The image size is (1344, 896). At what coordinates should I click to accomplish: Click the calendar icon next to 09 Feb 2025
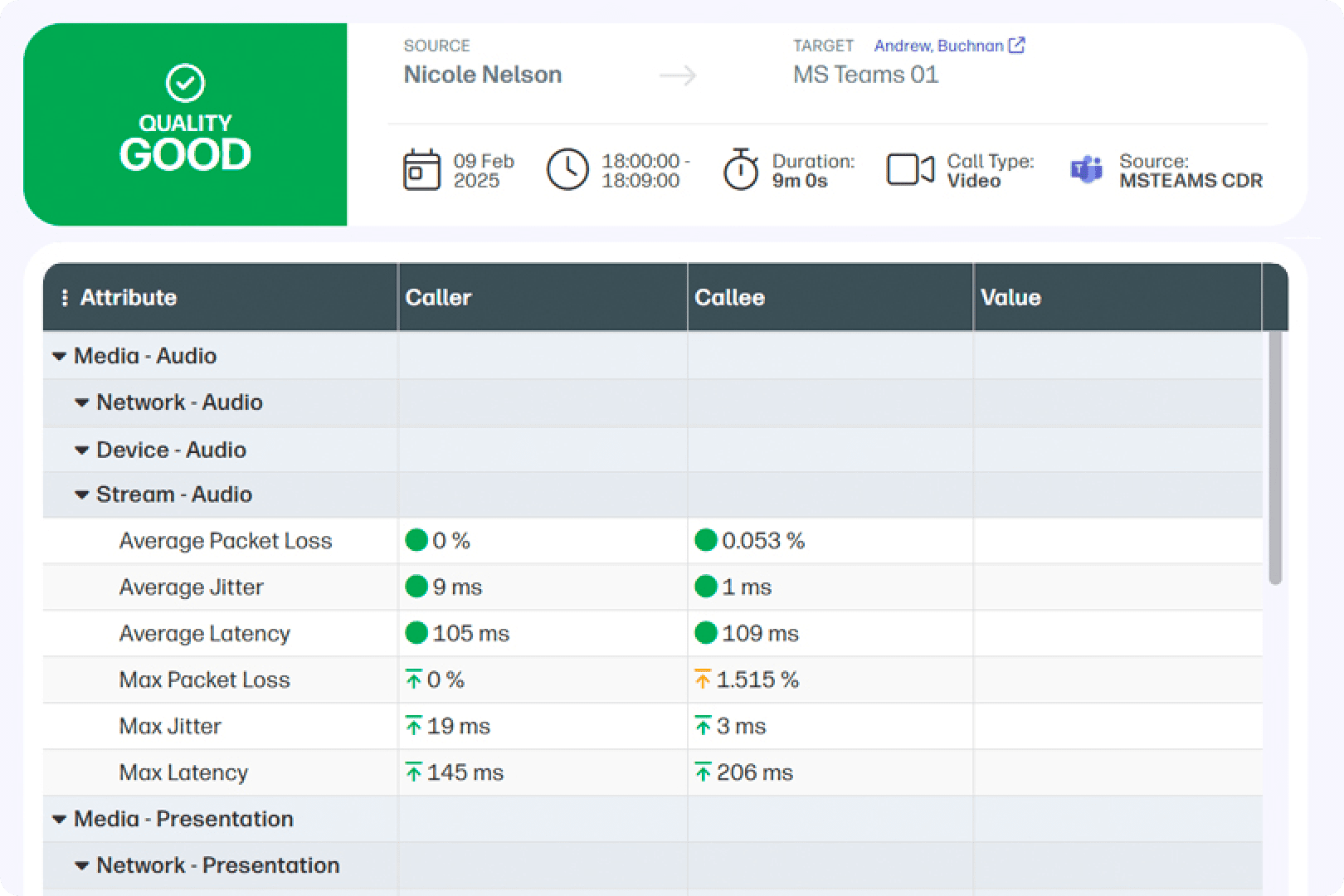point(421,170)
